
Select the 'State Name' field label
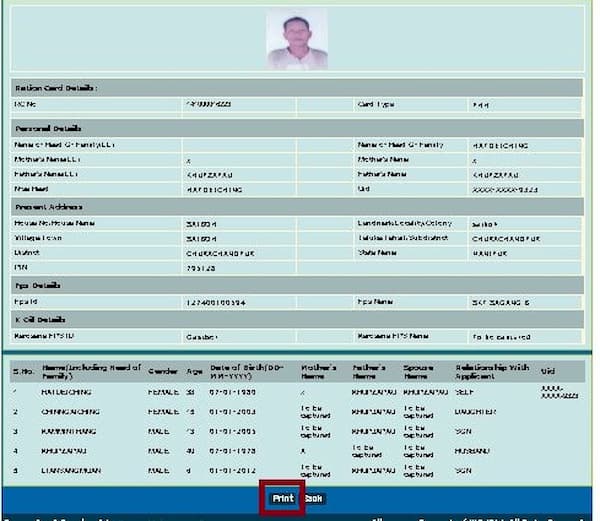(377, 252)
